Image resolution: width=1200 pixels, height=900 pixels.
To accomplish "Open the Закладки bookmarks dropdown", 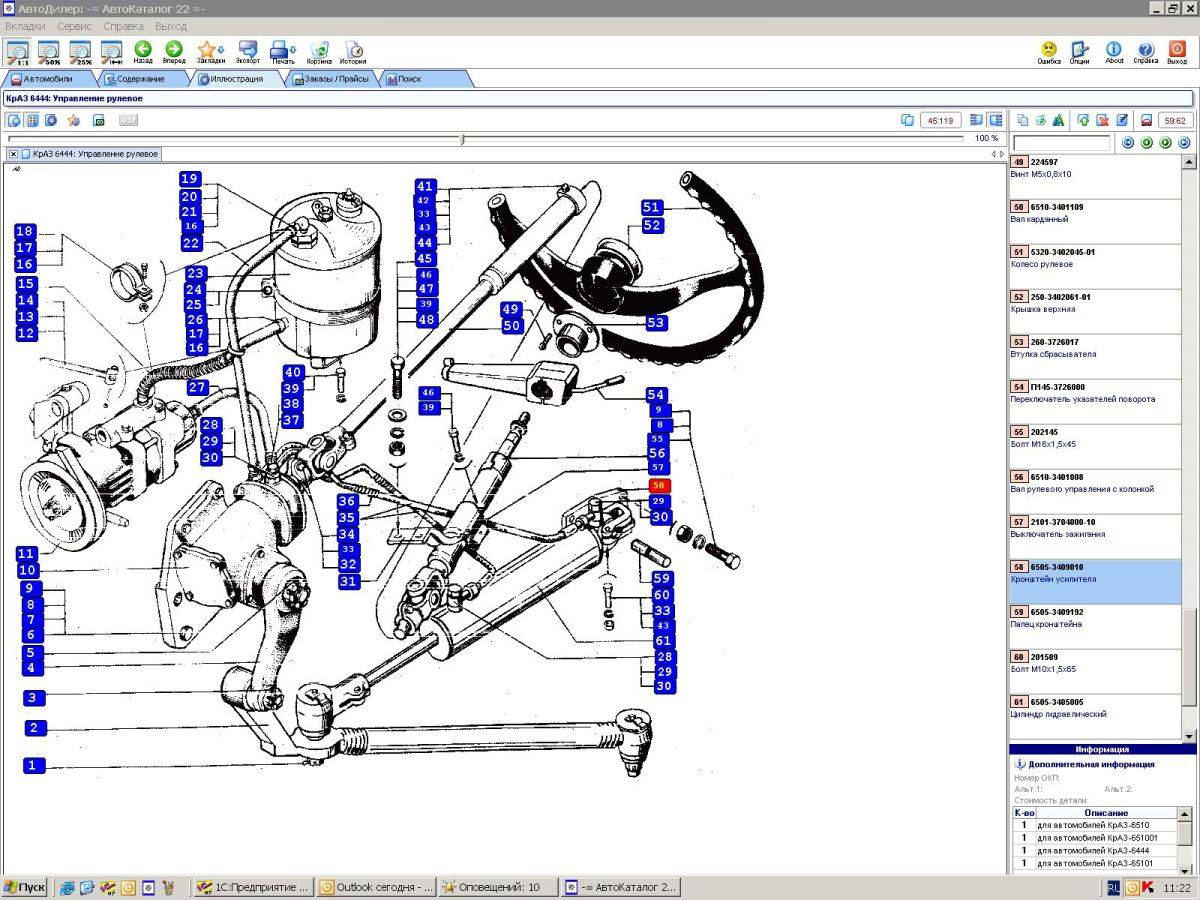I will click(210, 52).
